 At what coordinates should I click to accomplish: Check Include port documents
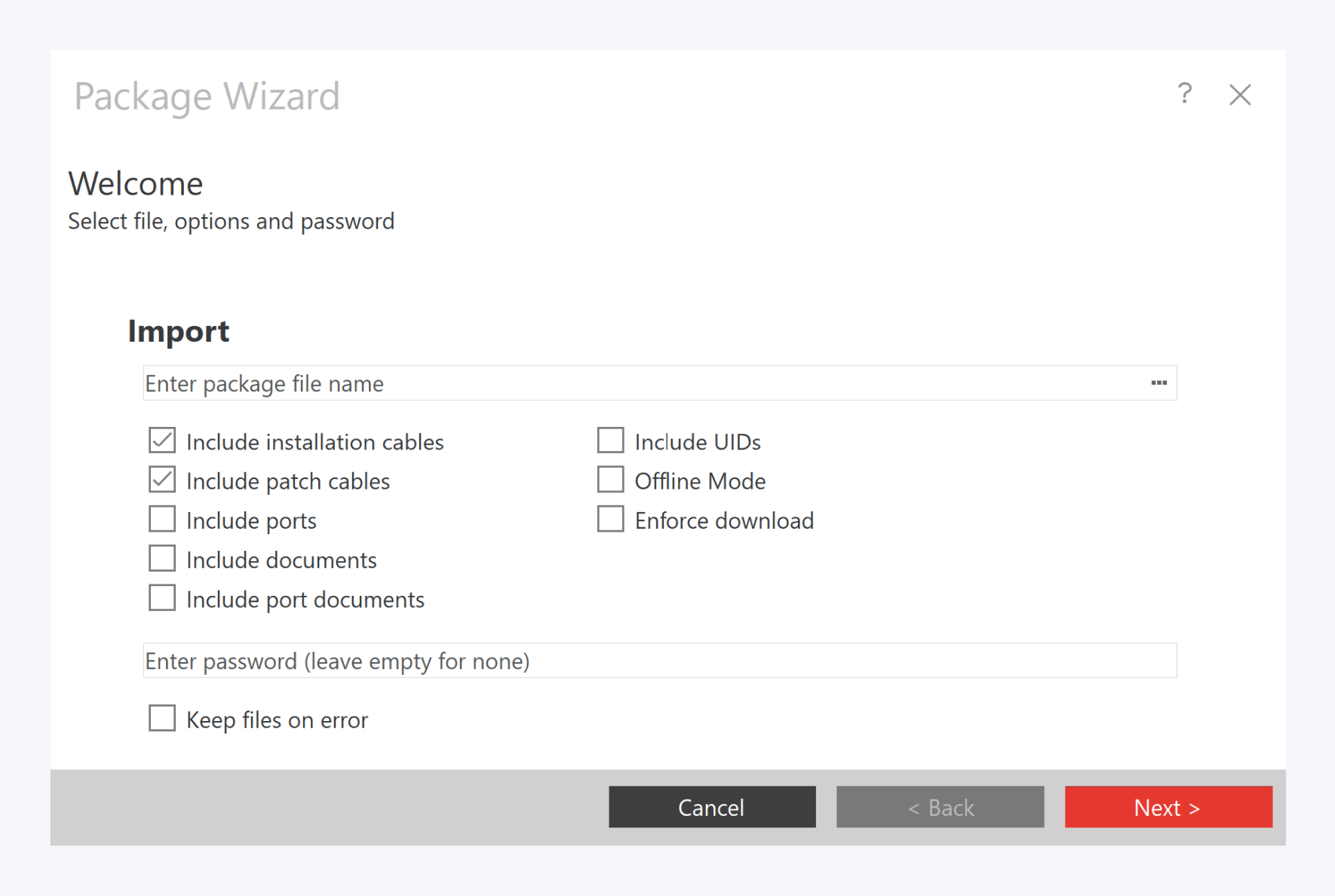pos(162,598)
